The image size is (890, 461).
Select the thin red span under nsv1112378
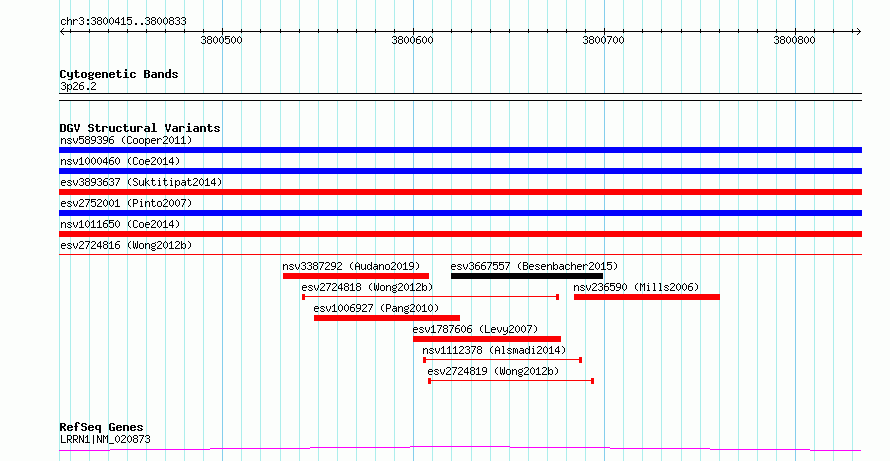pos(502,360)
